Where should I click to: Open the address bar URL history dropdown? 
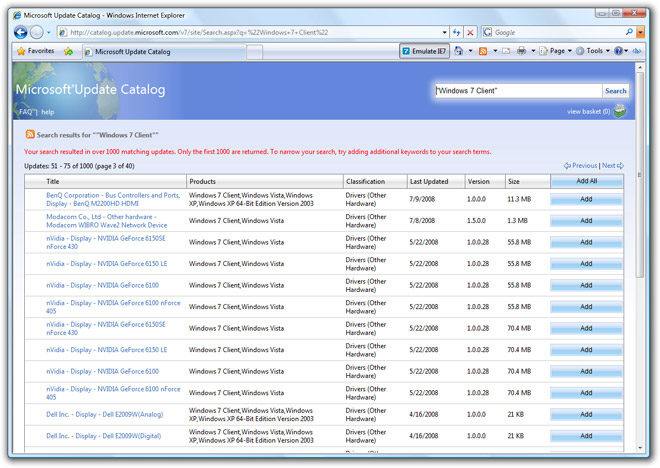click(x=444, y=32)
